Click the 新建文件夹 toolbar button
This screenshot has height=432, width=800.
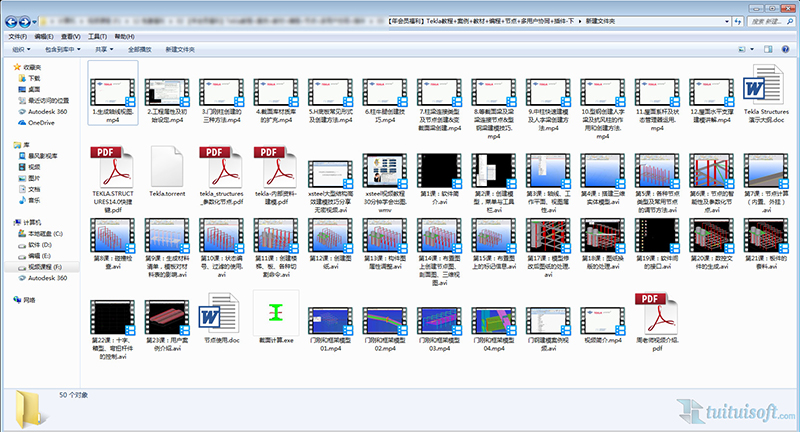[180, 48]
